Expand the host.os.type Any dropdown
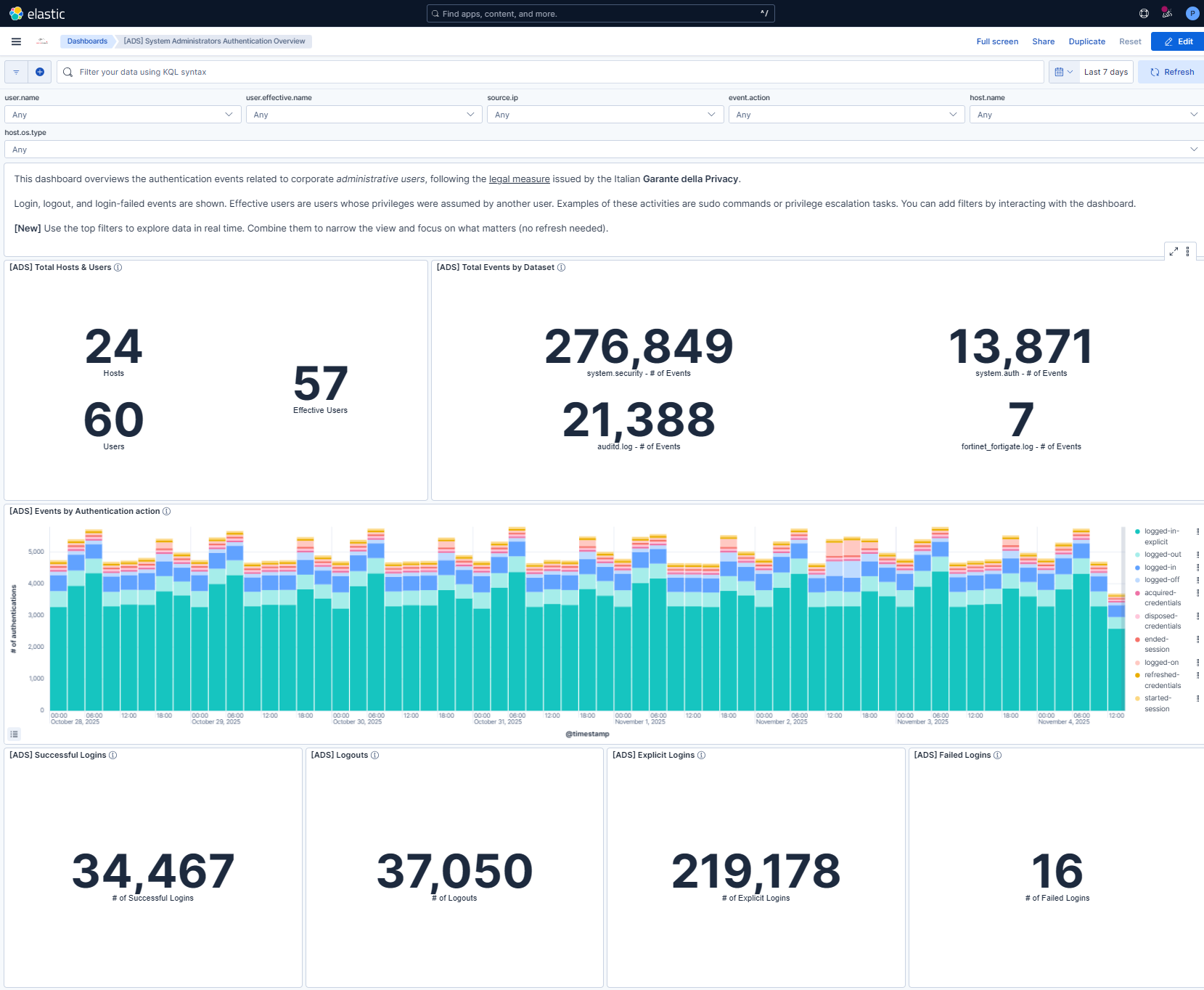 (x=600, y=149)
